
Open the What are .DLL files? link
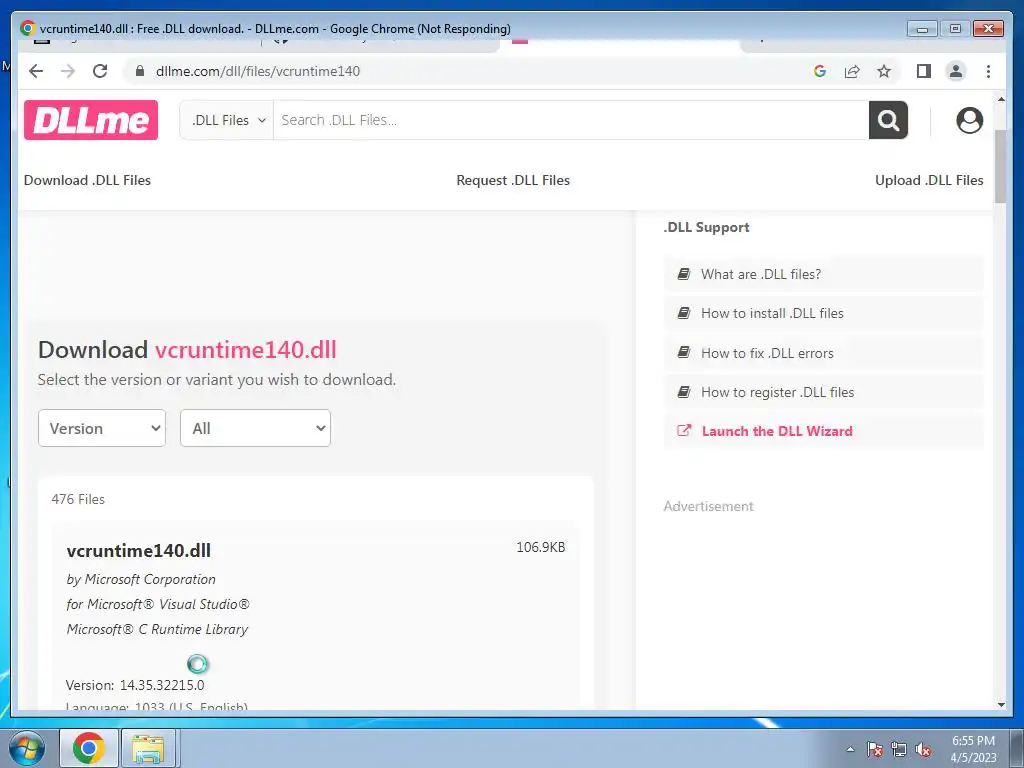point(761,274)
